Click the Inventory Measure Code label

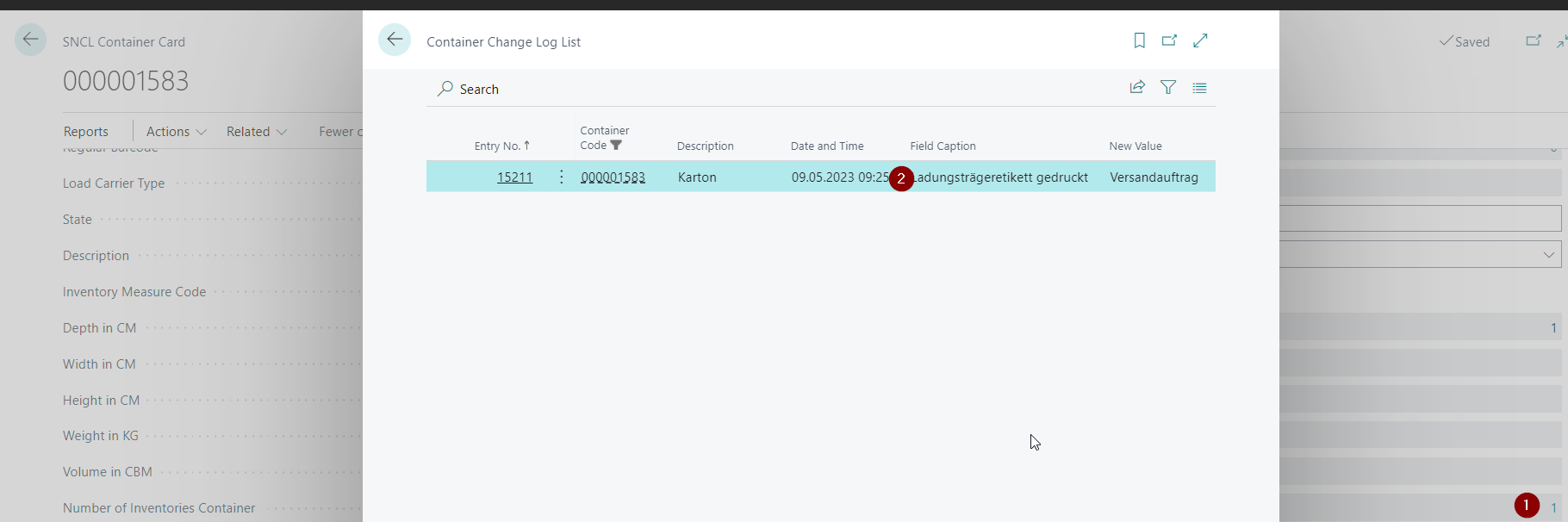click(x=134, y=291)
